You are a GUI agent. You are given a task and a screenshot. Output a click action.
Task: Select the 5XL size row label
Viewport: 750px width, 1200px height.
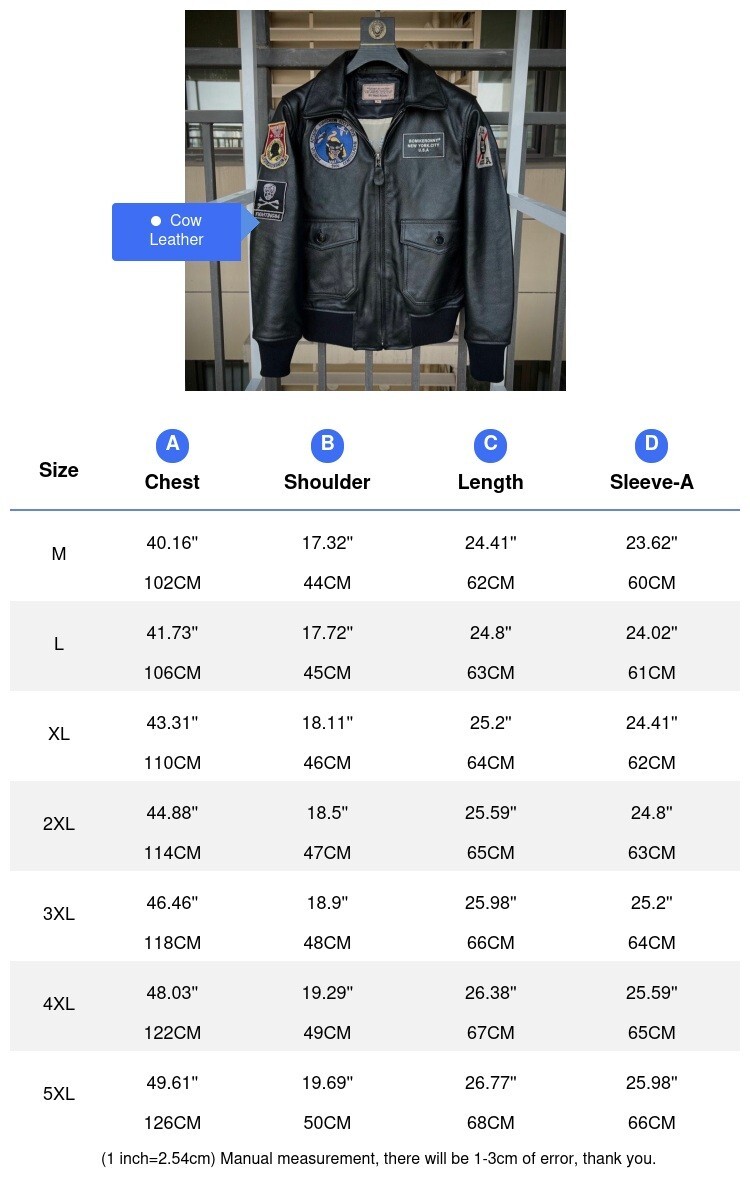(59, 1094)
